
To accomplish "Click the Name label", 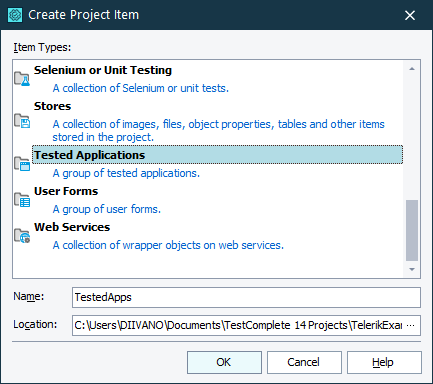I will tap(29, 296).
